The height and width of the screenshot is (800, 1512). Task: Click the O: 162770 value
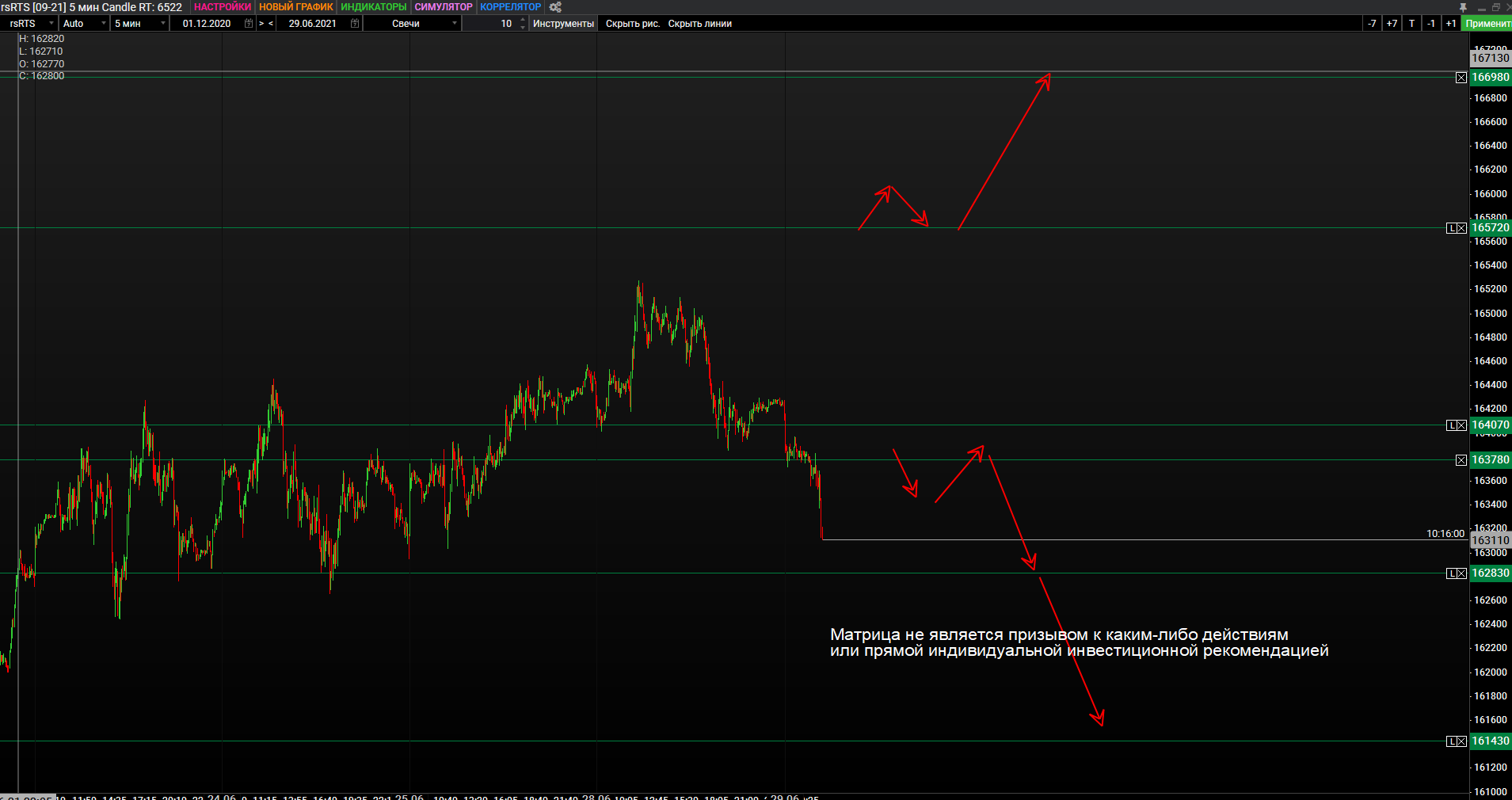point(42,64)
